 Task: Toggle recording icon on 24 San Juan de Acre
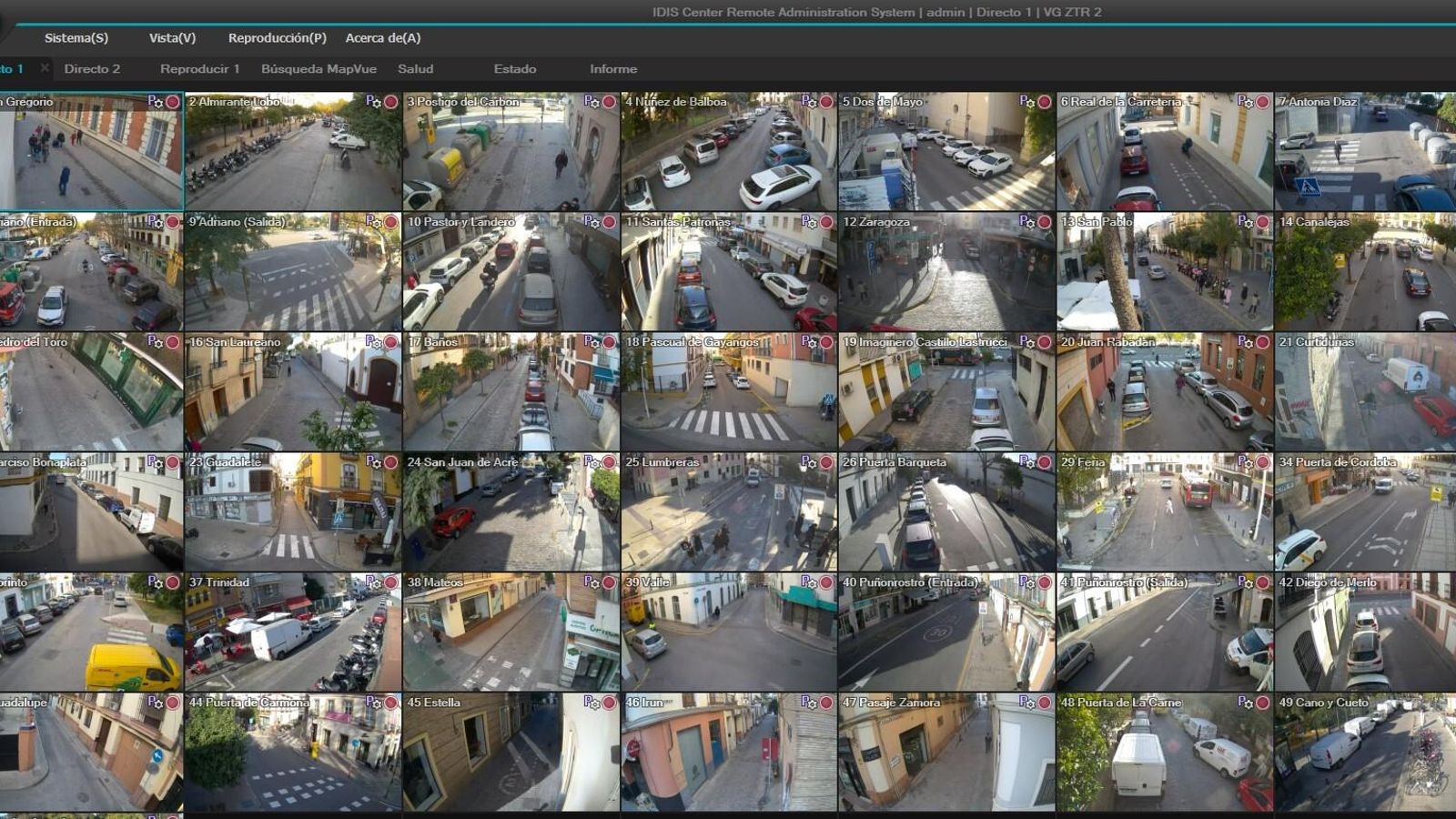click(609, 462)
